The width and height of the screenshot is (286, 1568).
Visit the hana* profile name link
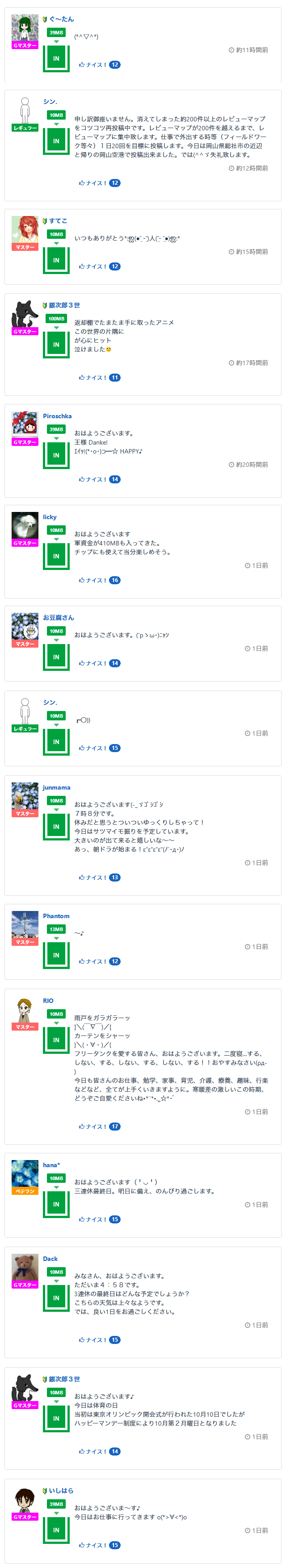pos(51,1165)
